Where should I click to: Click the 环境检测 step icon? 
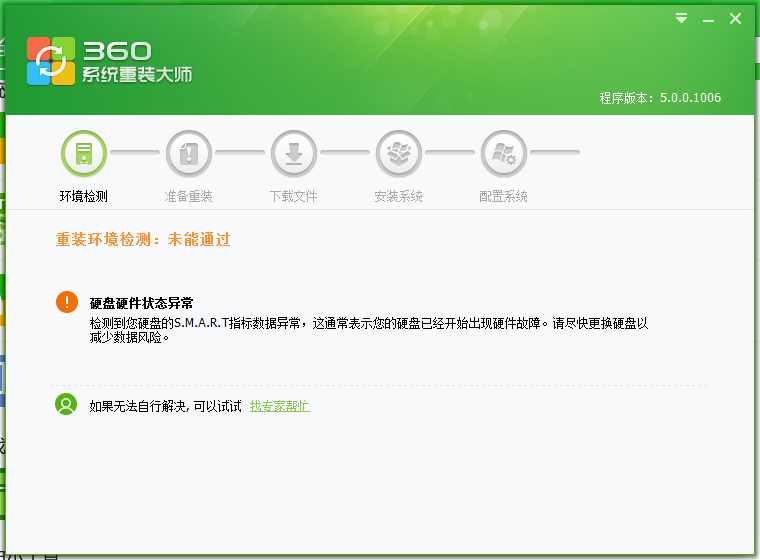click(84, 154)
